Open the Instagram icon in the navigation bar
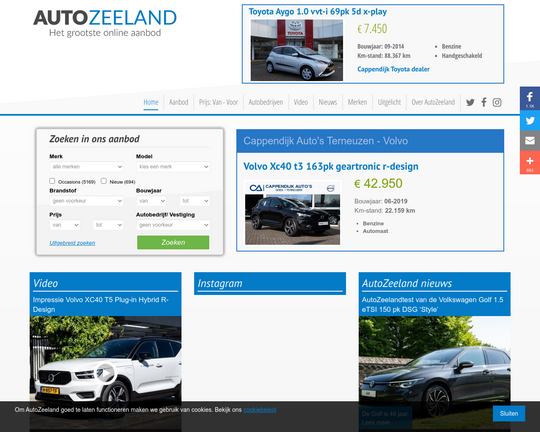This screenshot has height=432, width=540. pos(497,102)
